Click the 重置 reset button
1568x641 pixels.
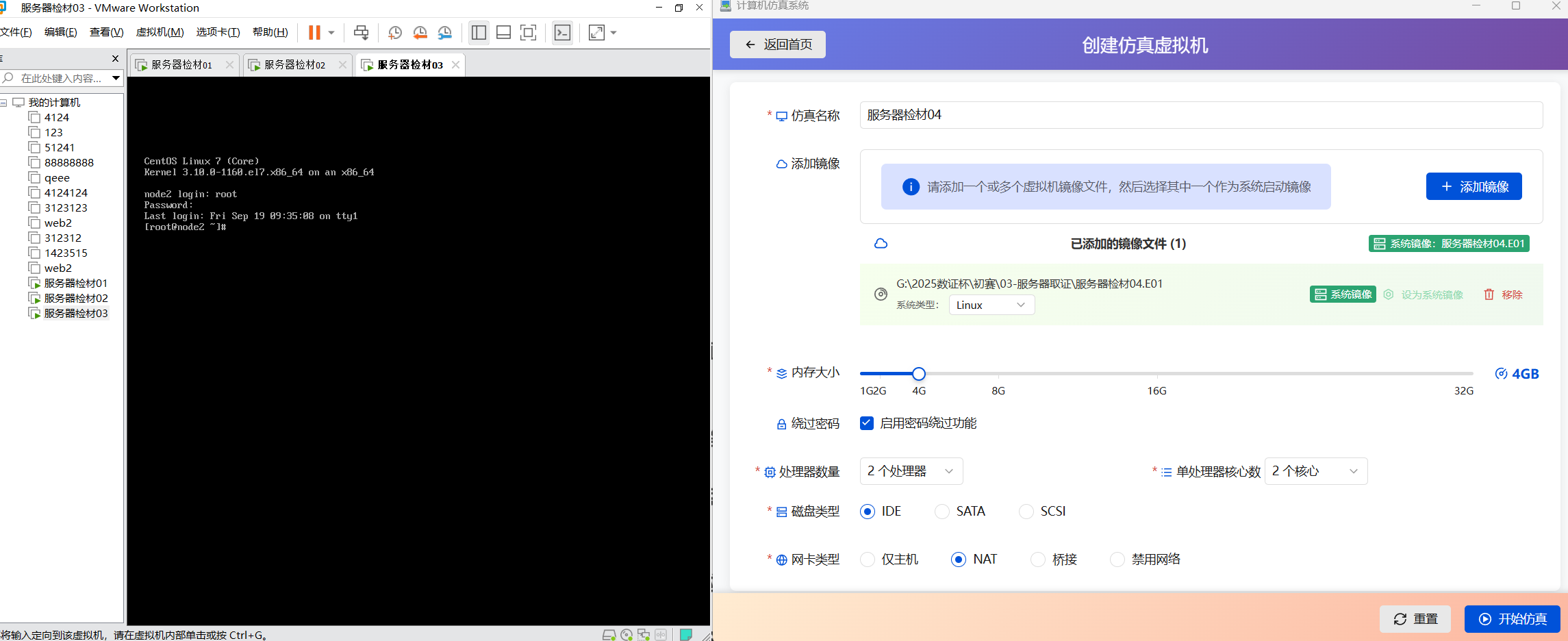coord(1415,619)
